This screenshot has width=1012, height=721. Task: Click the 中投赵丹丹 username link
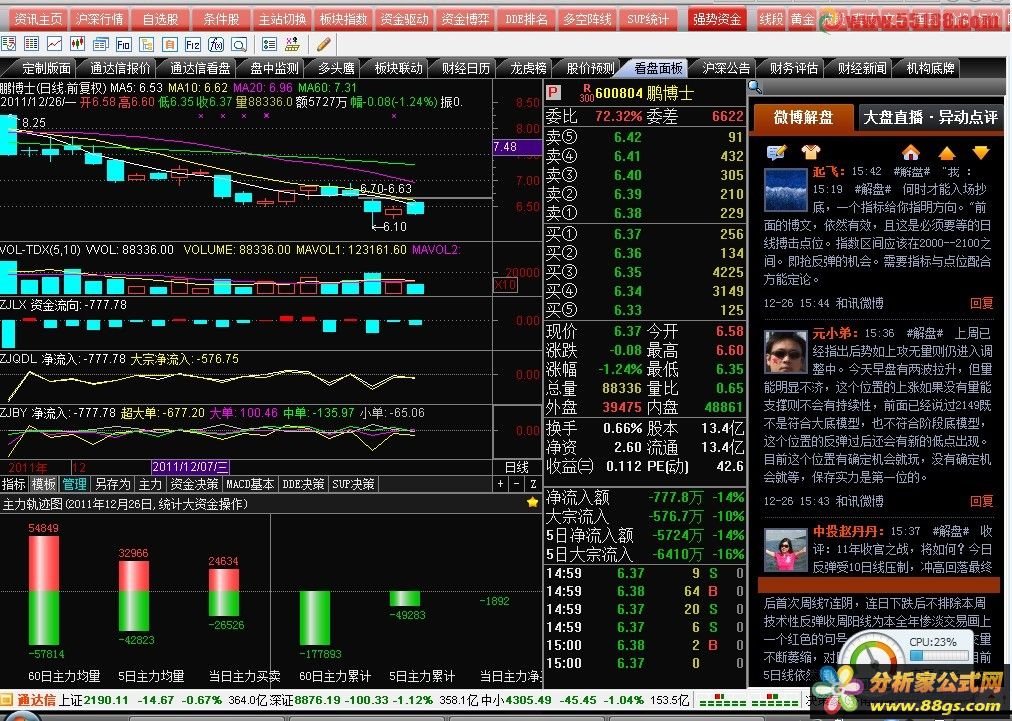[849, 531]
